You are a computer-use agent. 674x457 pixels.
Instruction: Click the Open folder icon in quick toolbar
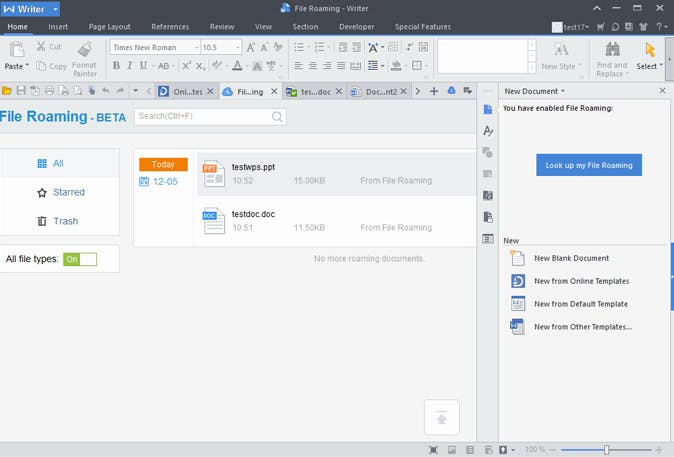tap(6, 91)
